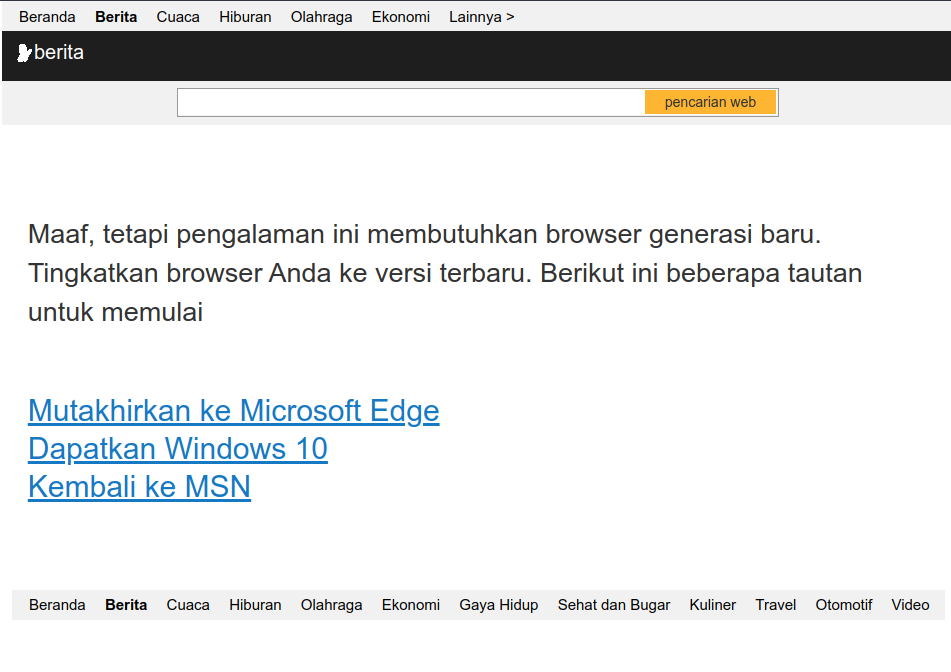
Task: Open the Otomotif section
Action: (x=843, y=604)
